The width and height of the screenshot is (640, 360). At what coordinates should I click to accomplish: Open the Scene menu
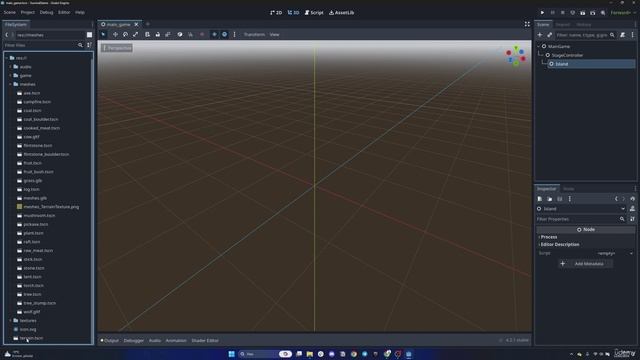click(x=9, y=13)
